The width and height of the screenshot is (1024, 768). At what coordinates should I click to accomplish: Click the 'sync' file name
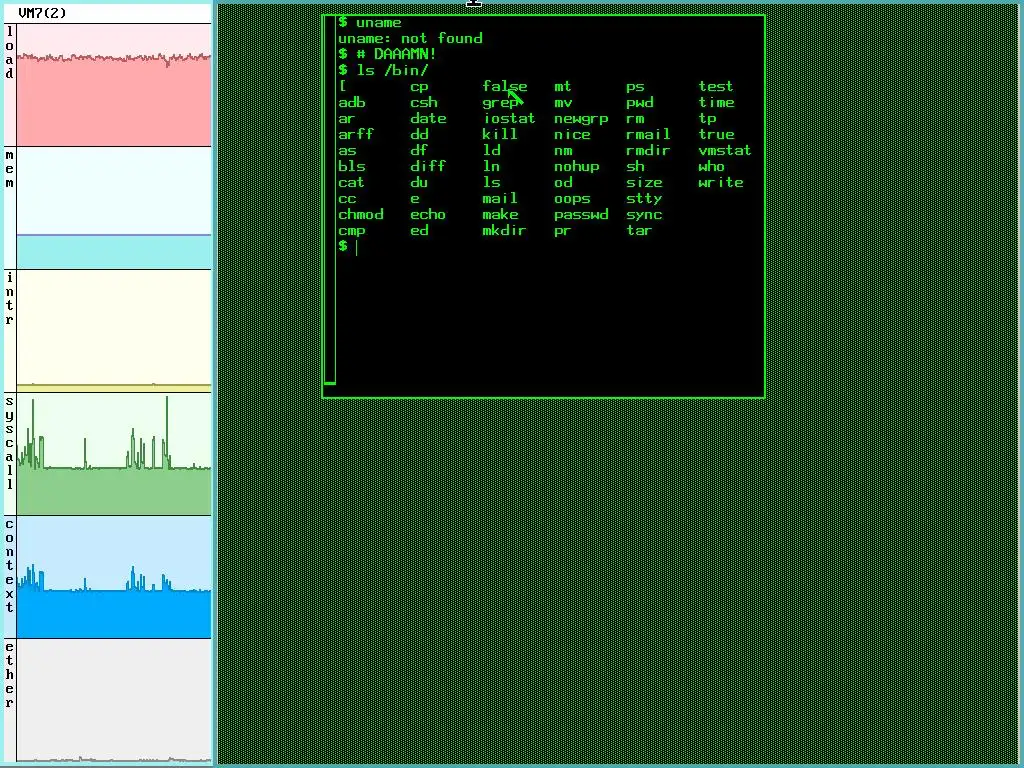tap(644, 216)
